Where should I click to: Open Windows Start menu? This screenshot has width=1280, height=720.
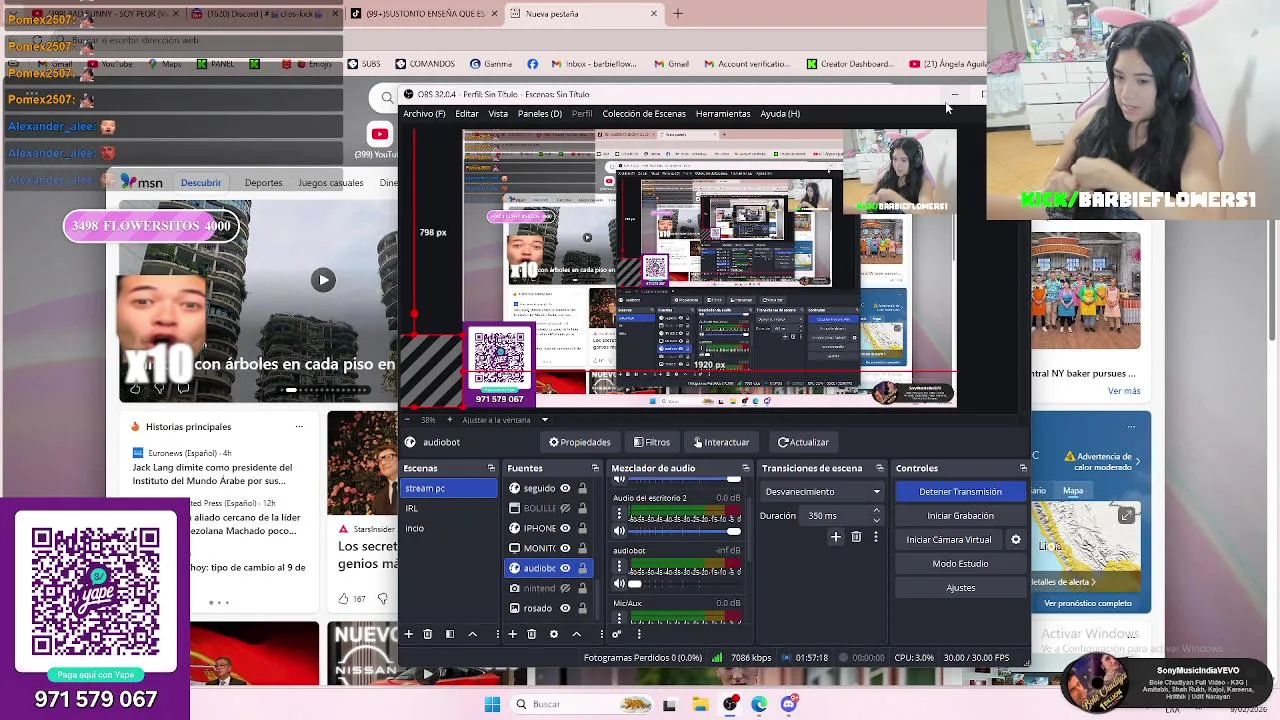[x=492, y=704]
